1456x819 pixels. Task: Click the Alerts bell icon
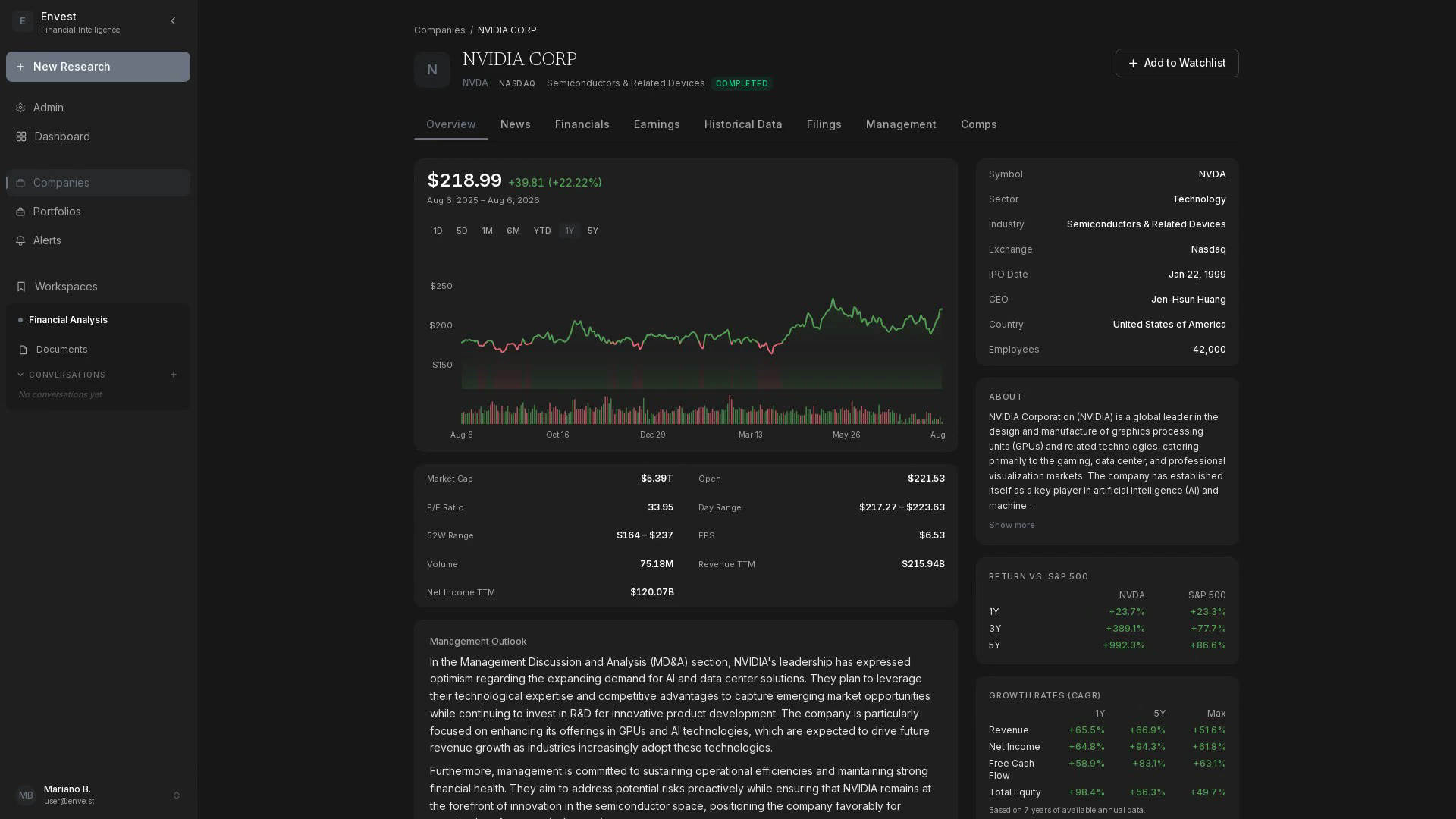(20, 240)
